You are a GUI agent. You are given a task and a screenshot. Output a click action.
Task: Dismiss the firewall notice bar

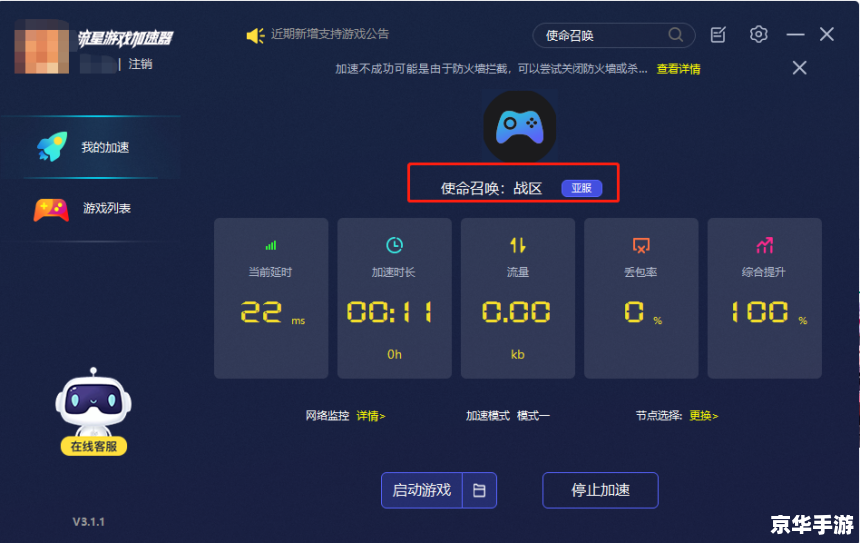(799, 68)
